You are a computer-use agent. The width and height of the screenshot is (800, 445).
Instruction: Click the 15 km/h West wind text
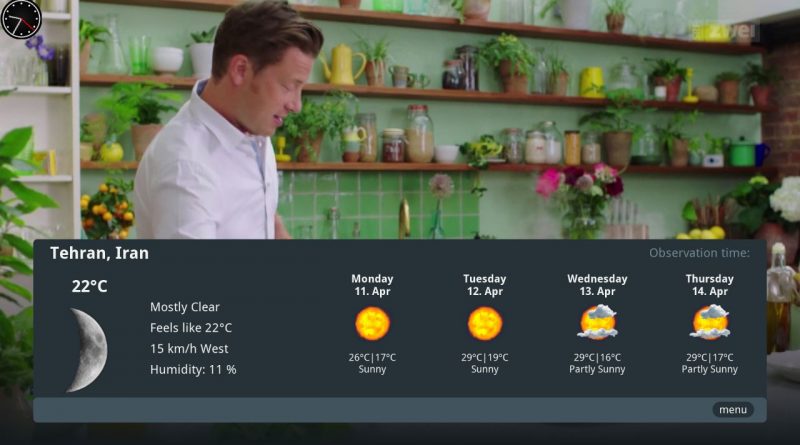click(x=189, y=349)
